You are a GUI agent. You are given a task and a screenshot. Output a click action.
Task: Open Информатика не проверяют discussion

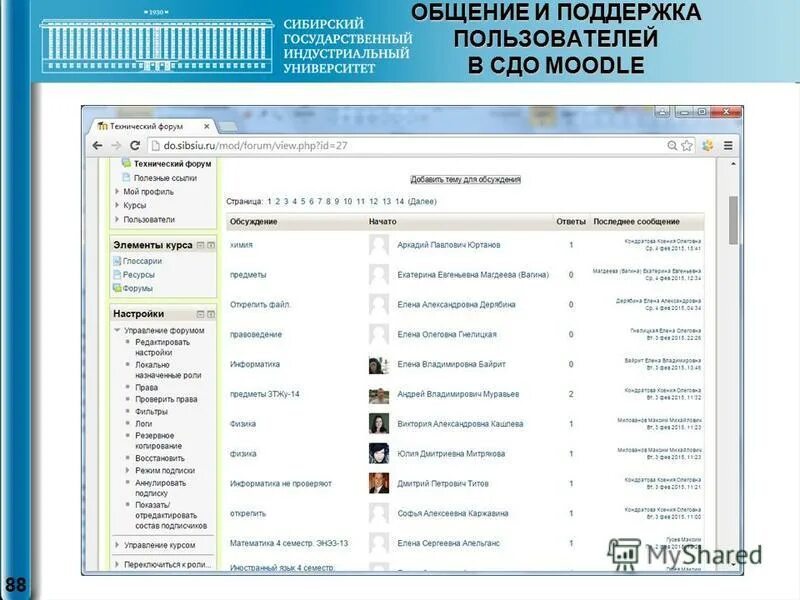pyautogui.click(x=281, y=483)
